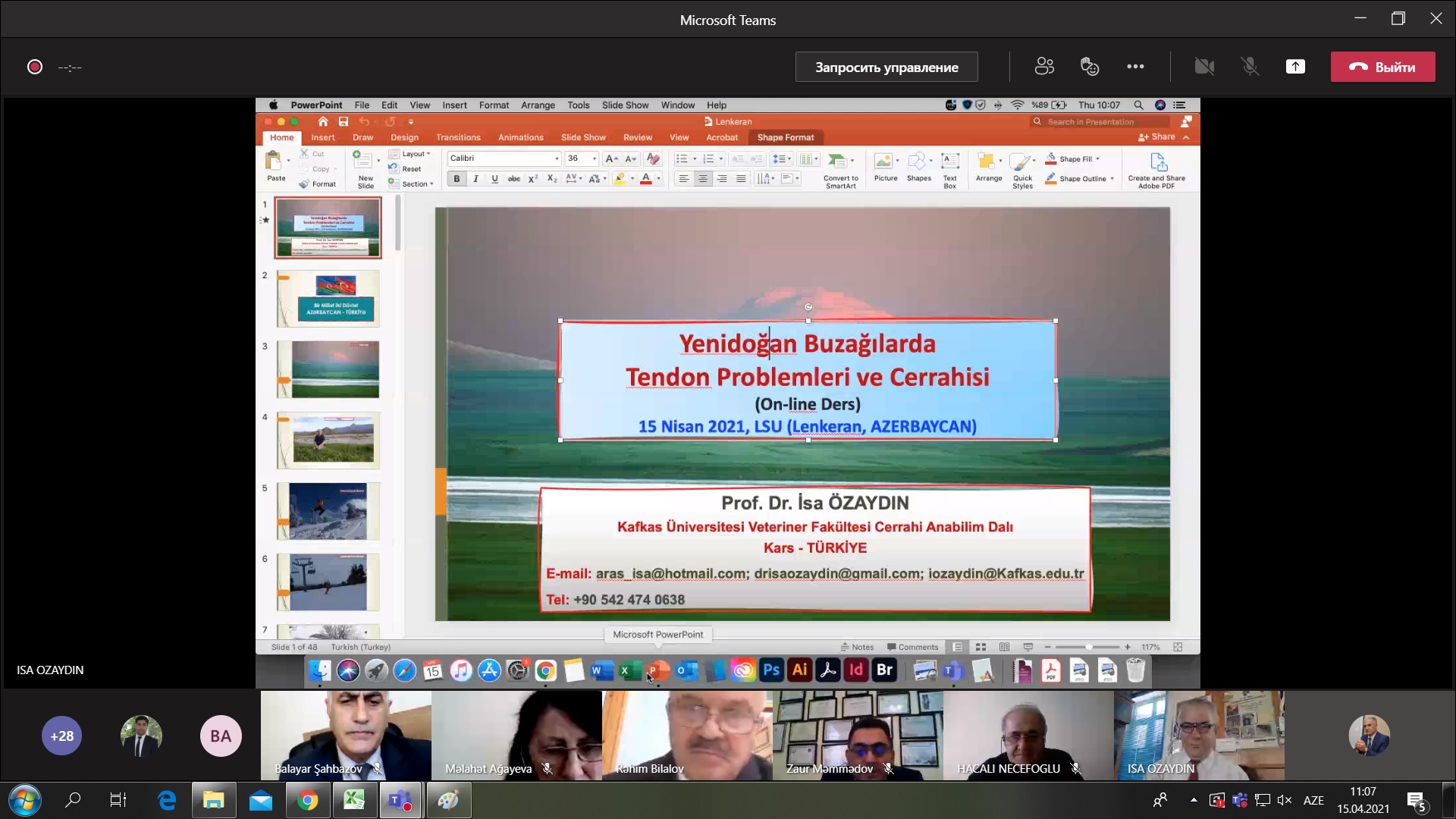Click the Reset slide button
The height and width of the screenshot is (819, 1456).
click(405, 169)
